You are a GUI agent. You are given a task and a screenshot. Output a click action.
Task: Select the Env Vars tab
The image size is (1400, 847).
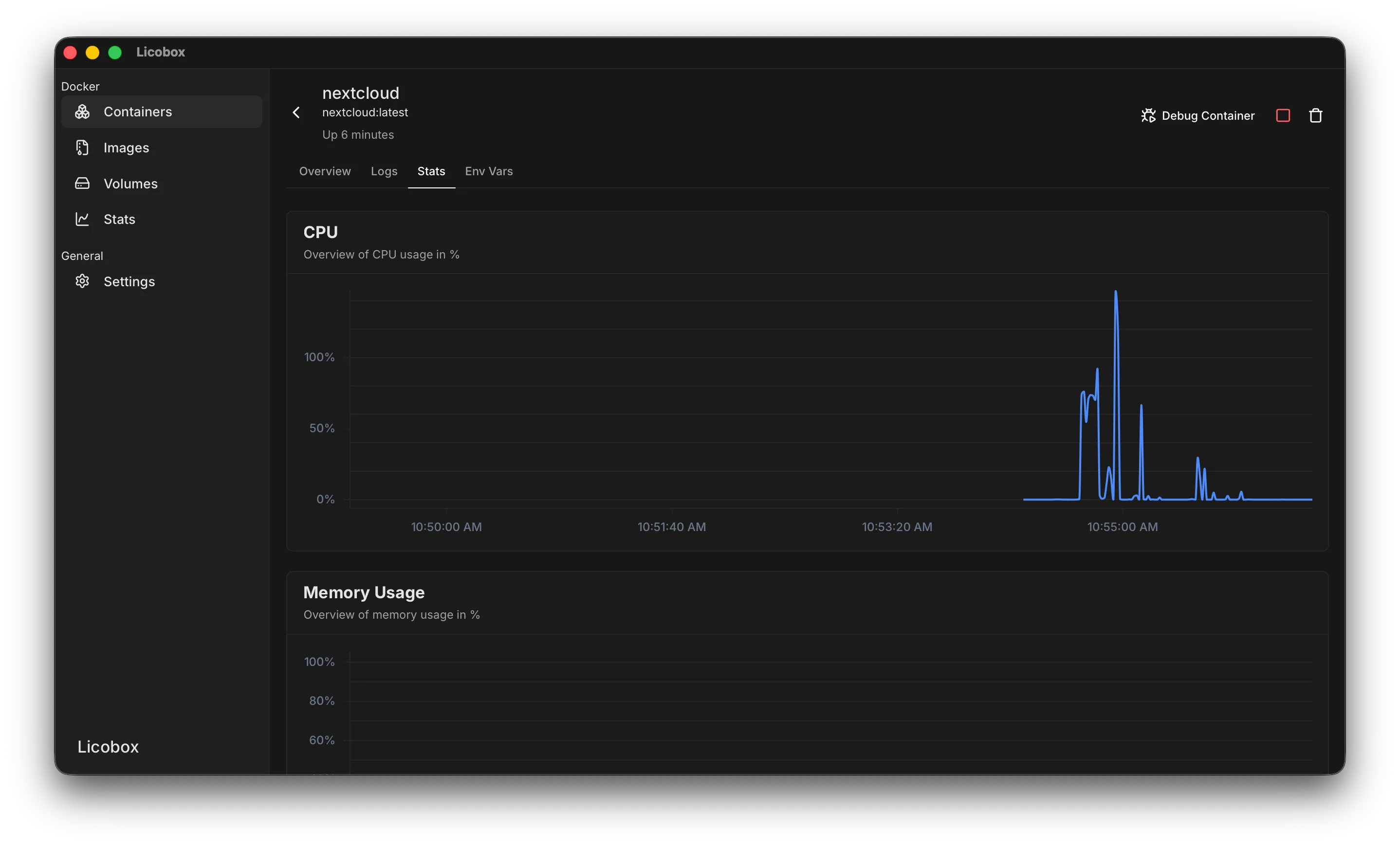489,171
